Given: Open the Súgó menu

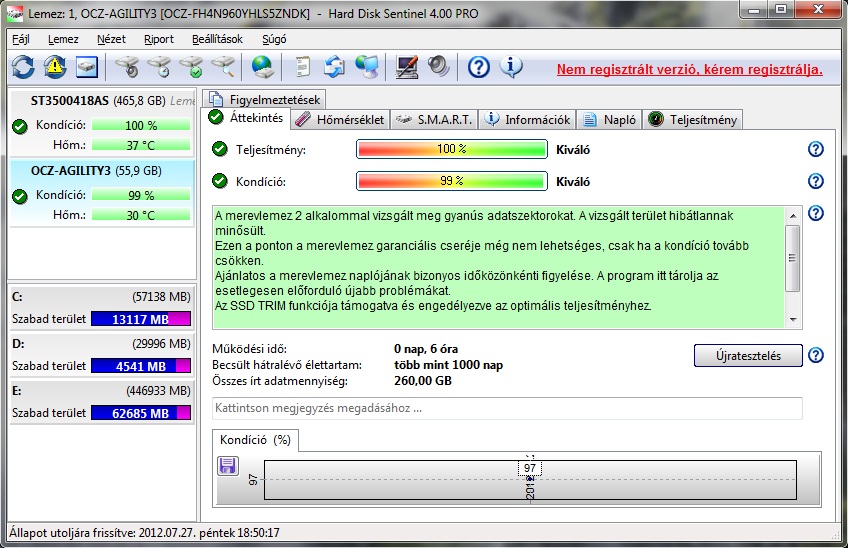Looking at the screenshot, I should (274, 39).
